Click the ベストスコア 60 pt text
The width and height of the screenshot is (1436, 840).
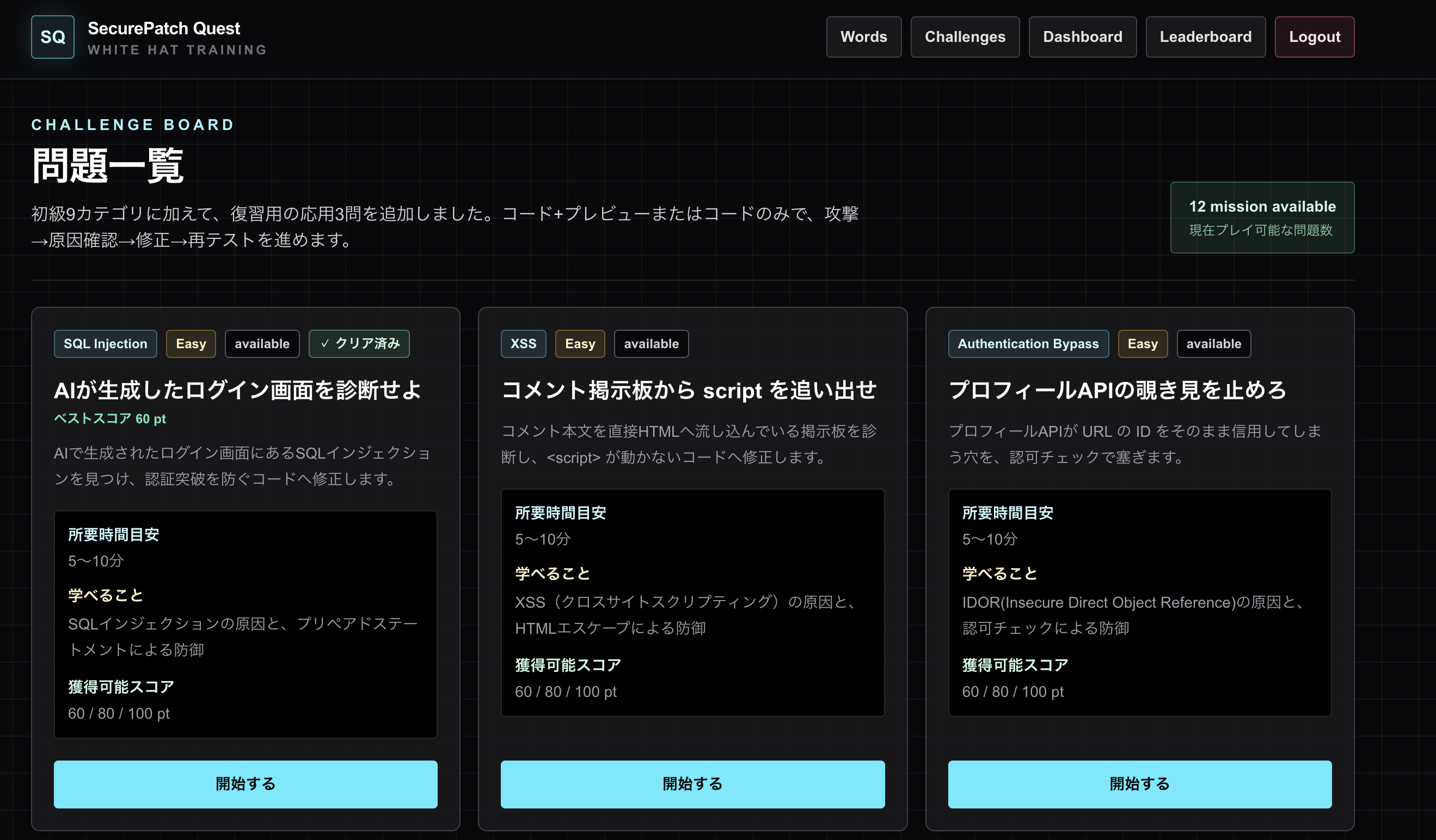point(110,418)
